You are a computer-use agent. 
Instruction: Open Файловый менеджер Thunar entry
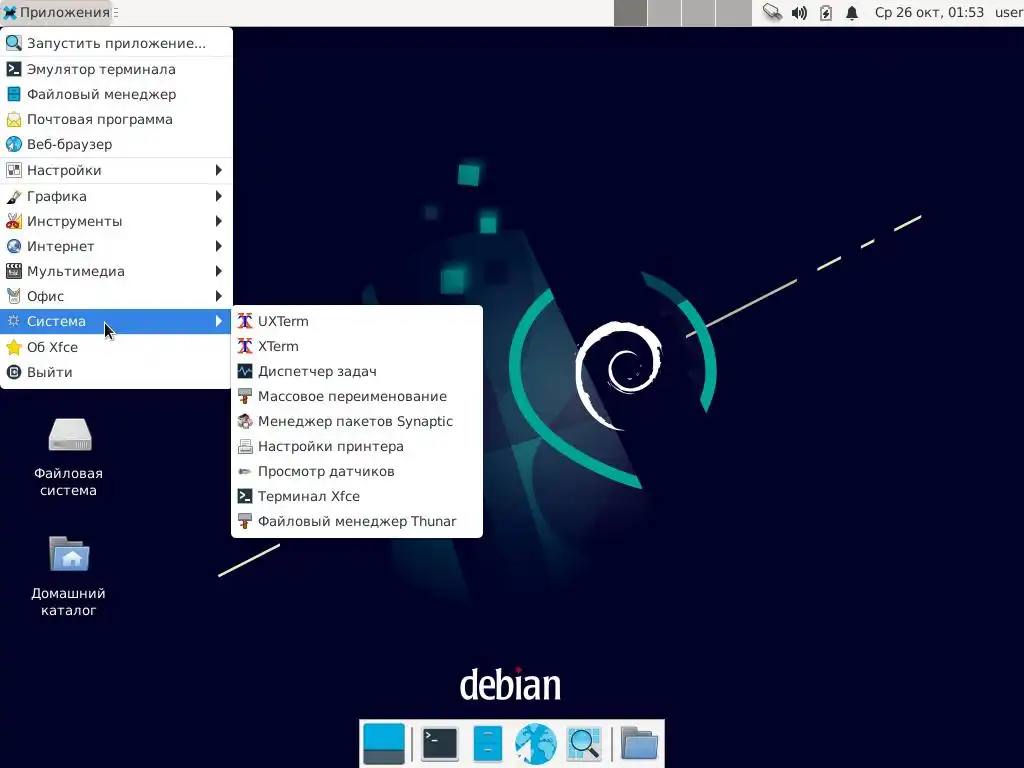(357, 521)
